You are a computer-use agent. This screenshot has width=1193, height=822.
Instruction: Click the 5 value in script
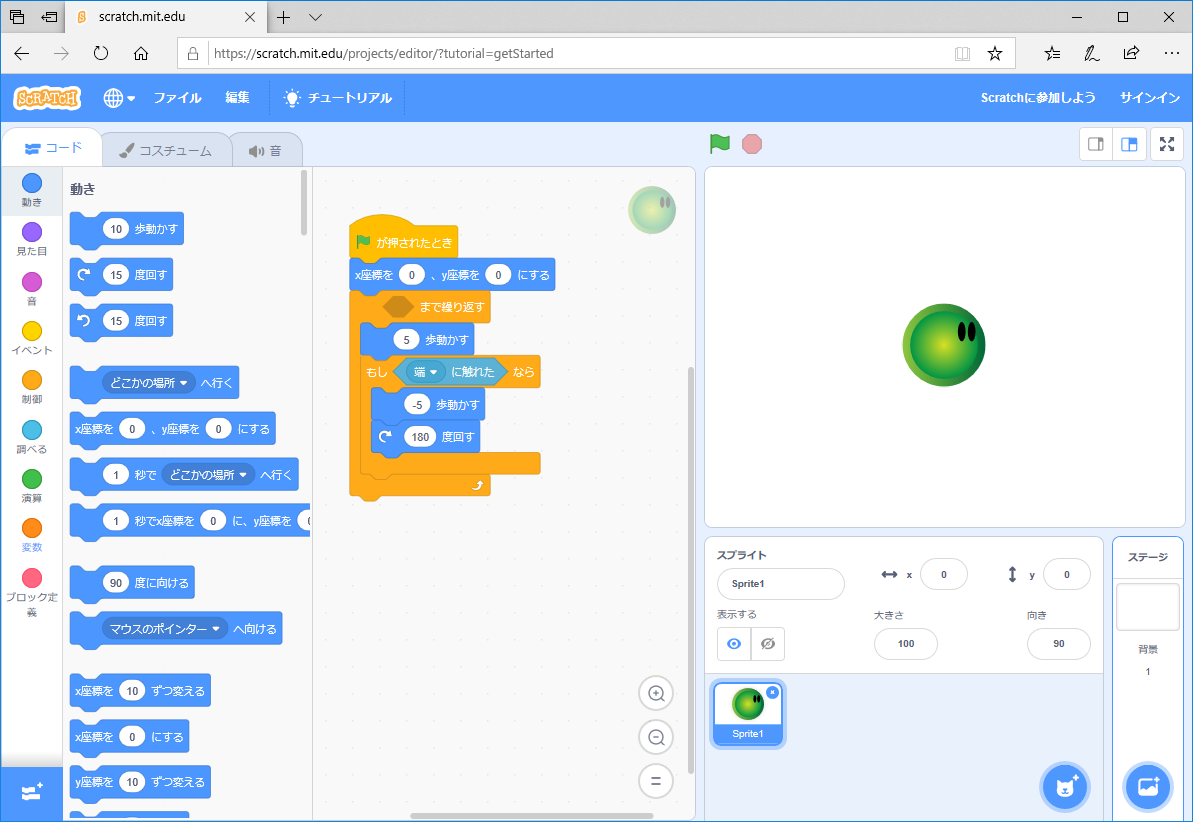click(406, 339)
